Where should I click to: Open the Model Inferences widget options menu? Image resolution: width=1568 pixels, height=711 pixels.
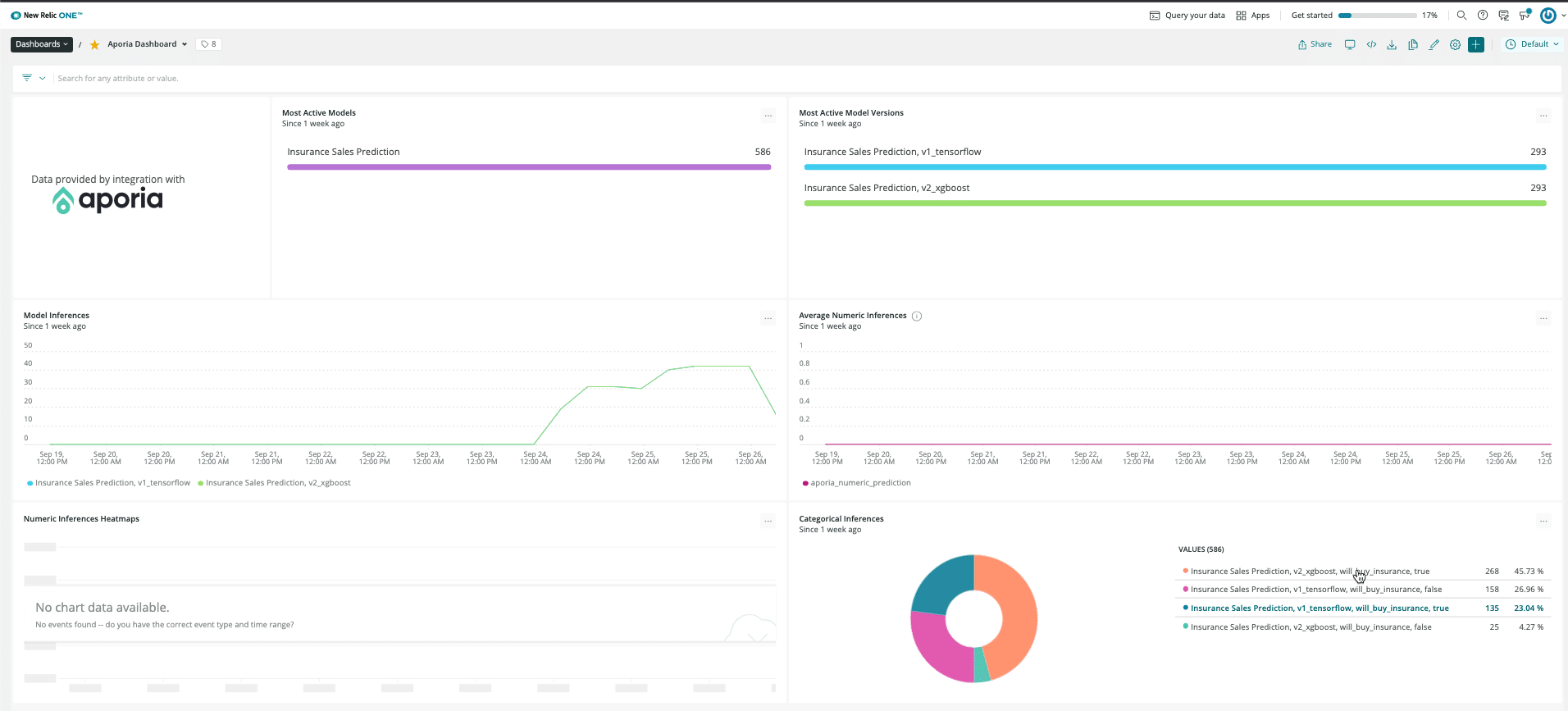pyautogui.click(x=768, y=318)
